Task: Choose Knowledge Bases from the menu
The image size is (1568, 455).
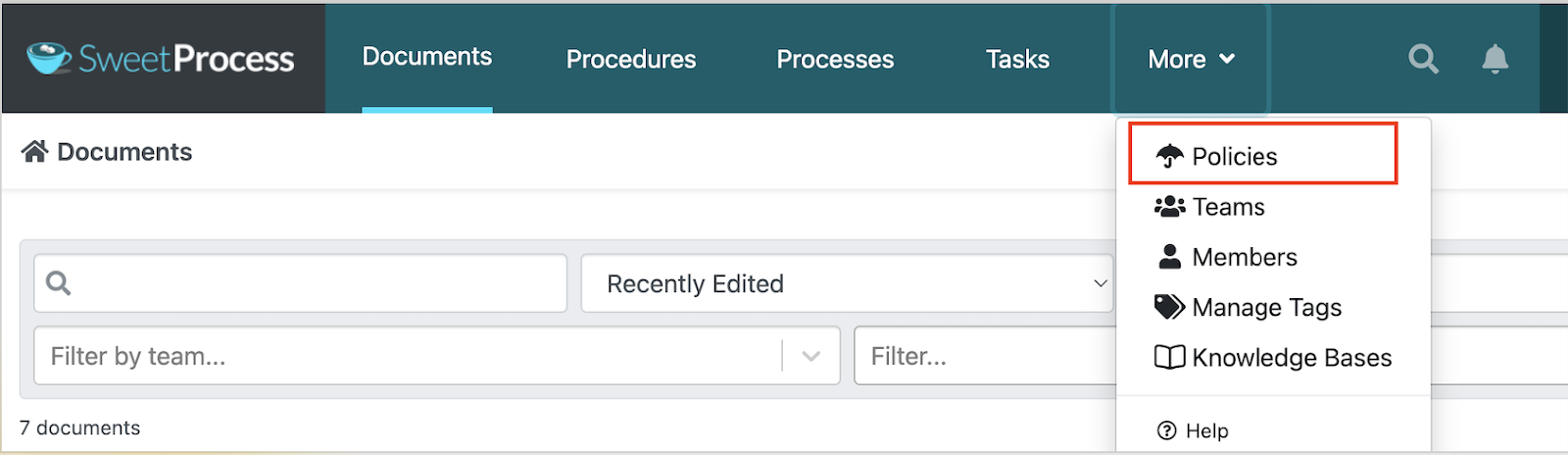Action: (x=1291, y=358)
